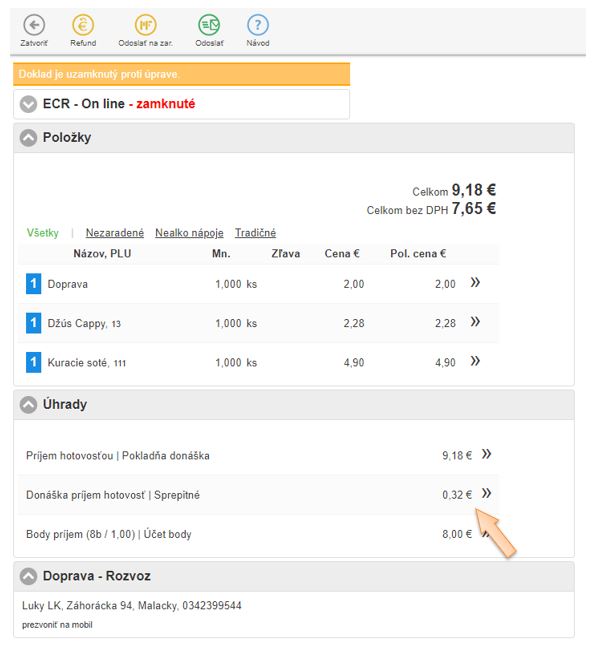Select the Body príjem Účet body row
Viewport: 592px width, 656px height.
click(258, 534)
